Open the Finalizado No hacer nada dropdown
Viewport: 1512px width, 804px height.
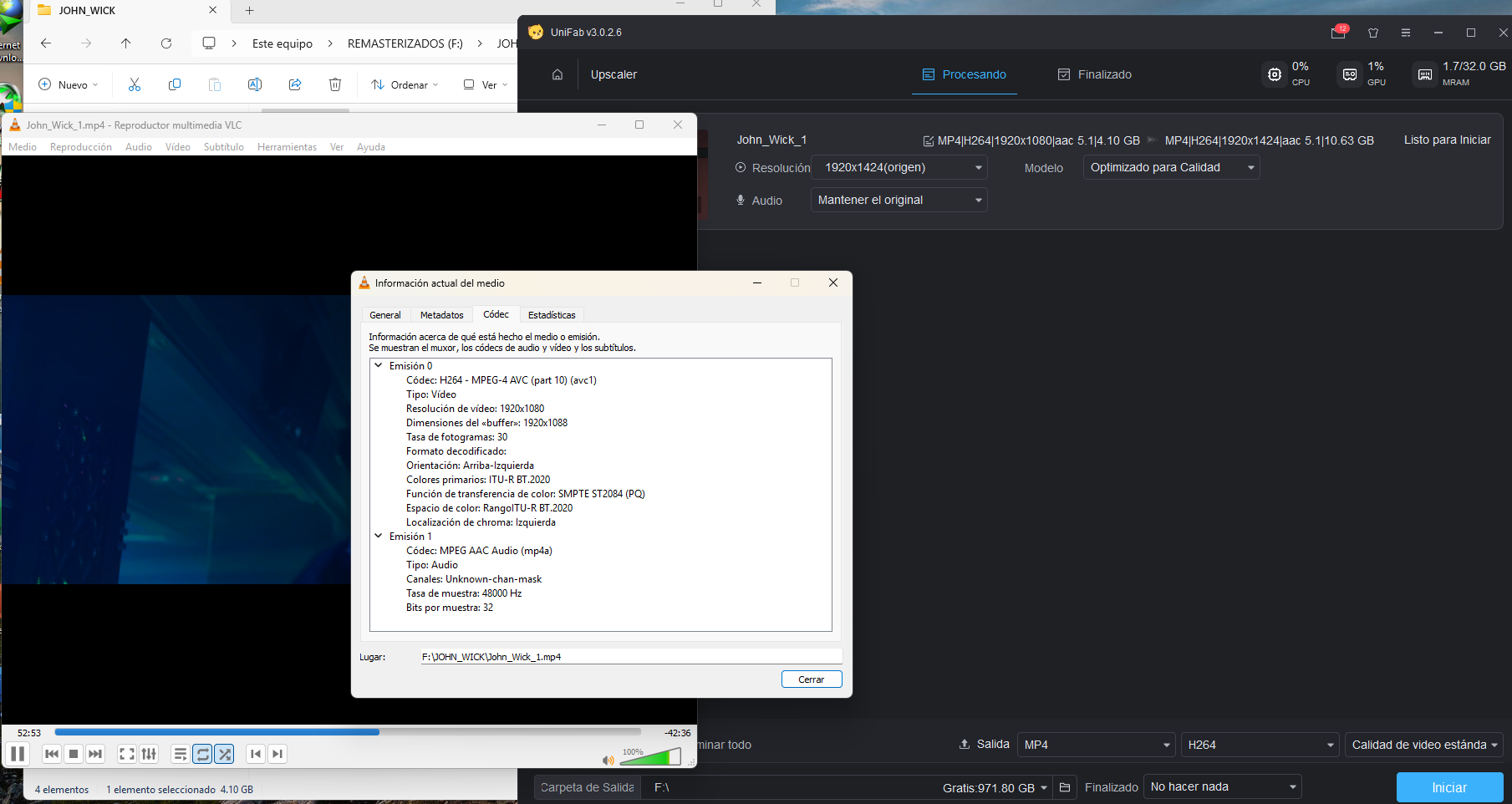click(1223, 787)
